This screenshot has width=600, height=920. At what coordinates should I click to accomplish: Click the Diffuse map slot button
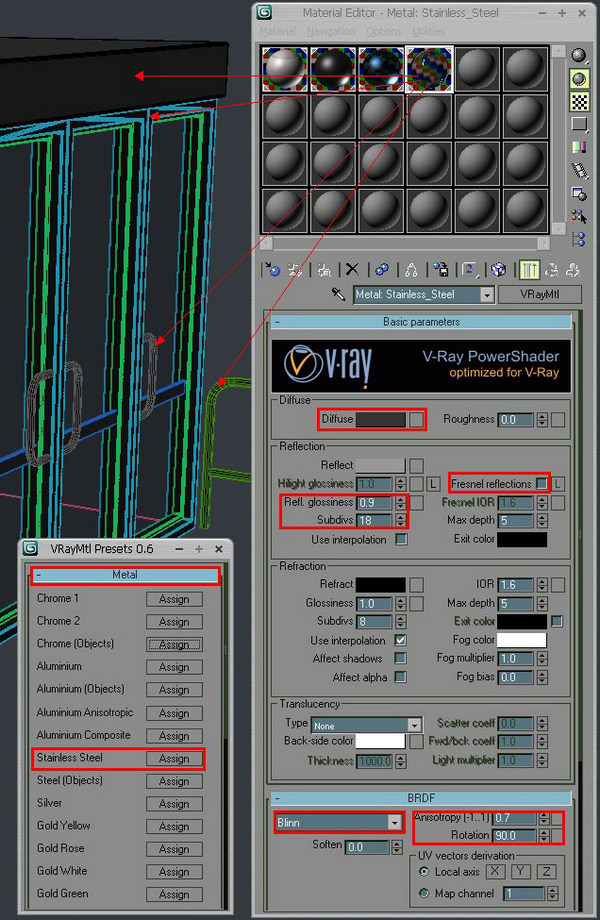point(416,420)
